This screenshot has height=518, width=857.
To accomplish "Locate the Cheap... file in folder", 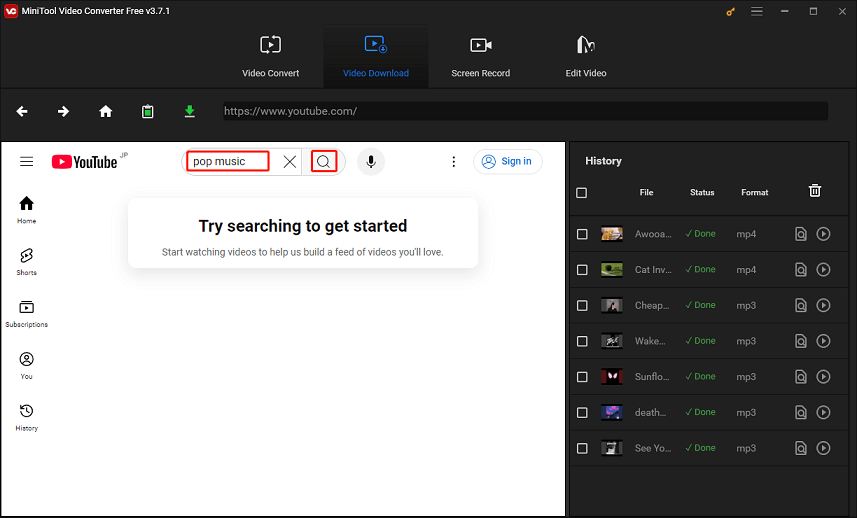I will pyautogui.click(x=801, y=305).
